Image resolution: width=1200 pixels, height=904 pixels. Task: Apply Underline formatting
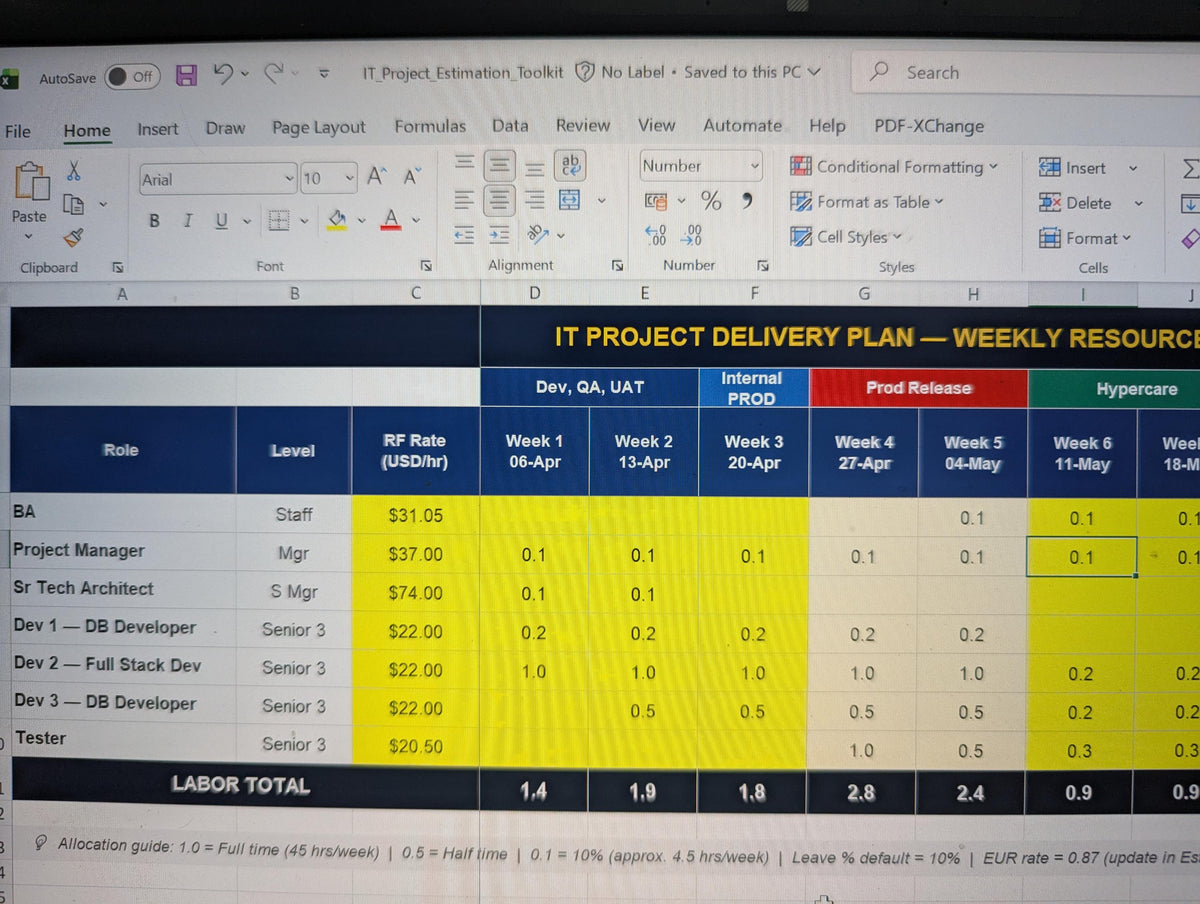click(220, 220)
